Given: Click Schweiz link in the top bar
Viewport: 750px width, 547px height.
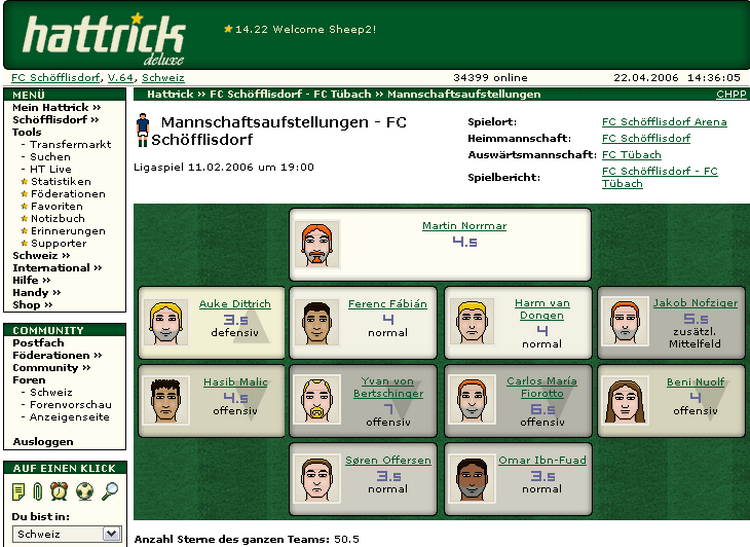Looking at the screenshot, I should [163, 77].
